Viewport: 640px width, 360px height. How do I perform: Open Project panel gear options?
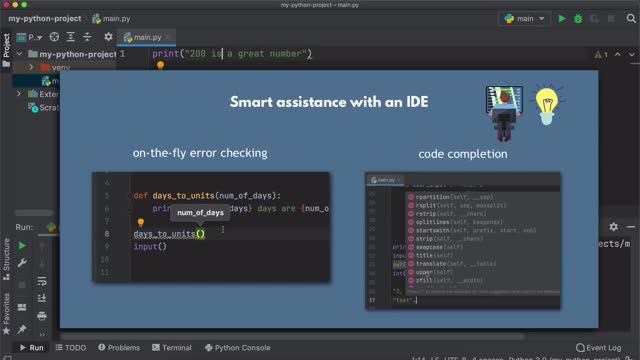pos(108,37)
